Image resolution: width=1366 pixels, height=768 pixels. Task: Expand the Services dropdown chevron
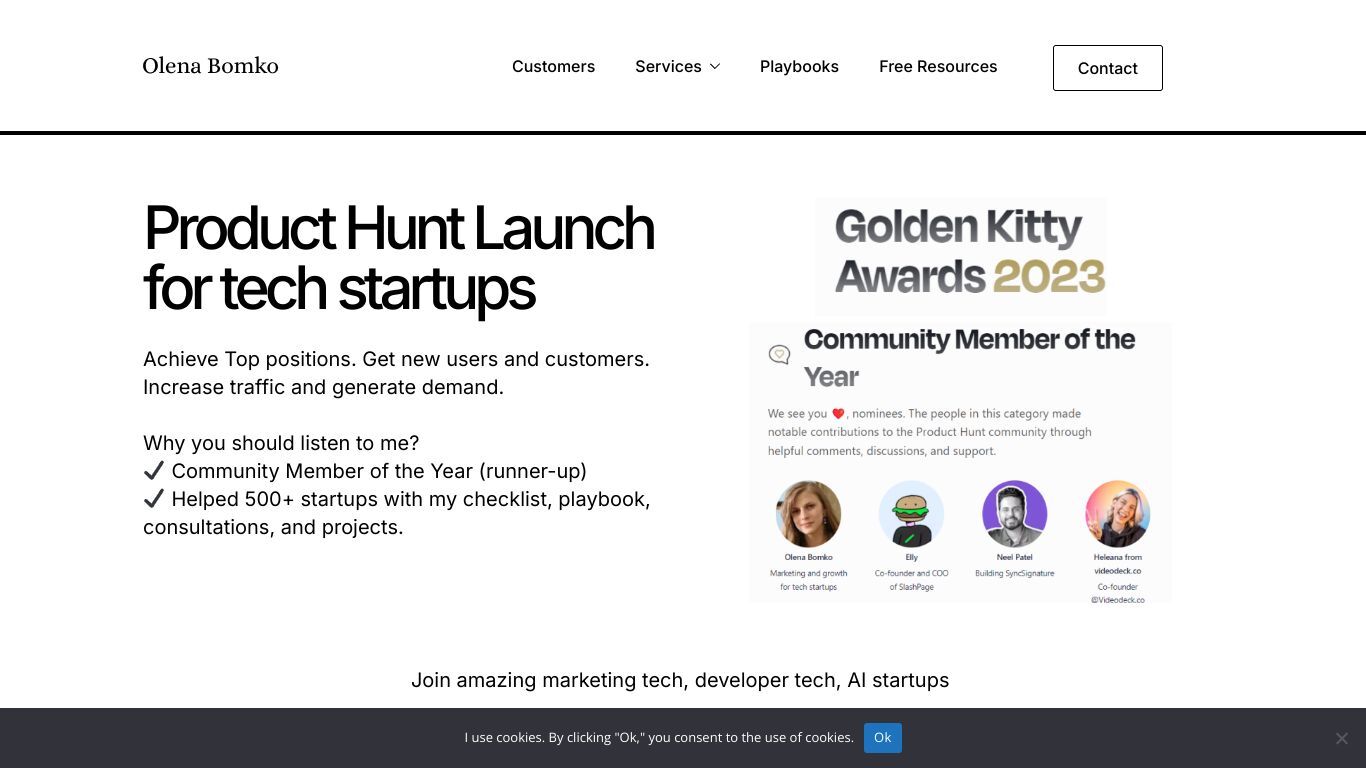[715, 66]
